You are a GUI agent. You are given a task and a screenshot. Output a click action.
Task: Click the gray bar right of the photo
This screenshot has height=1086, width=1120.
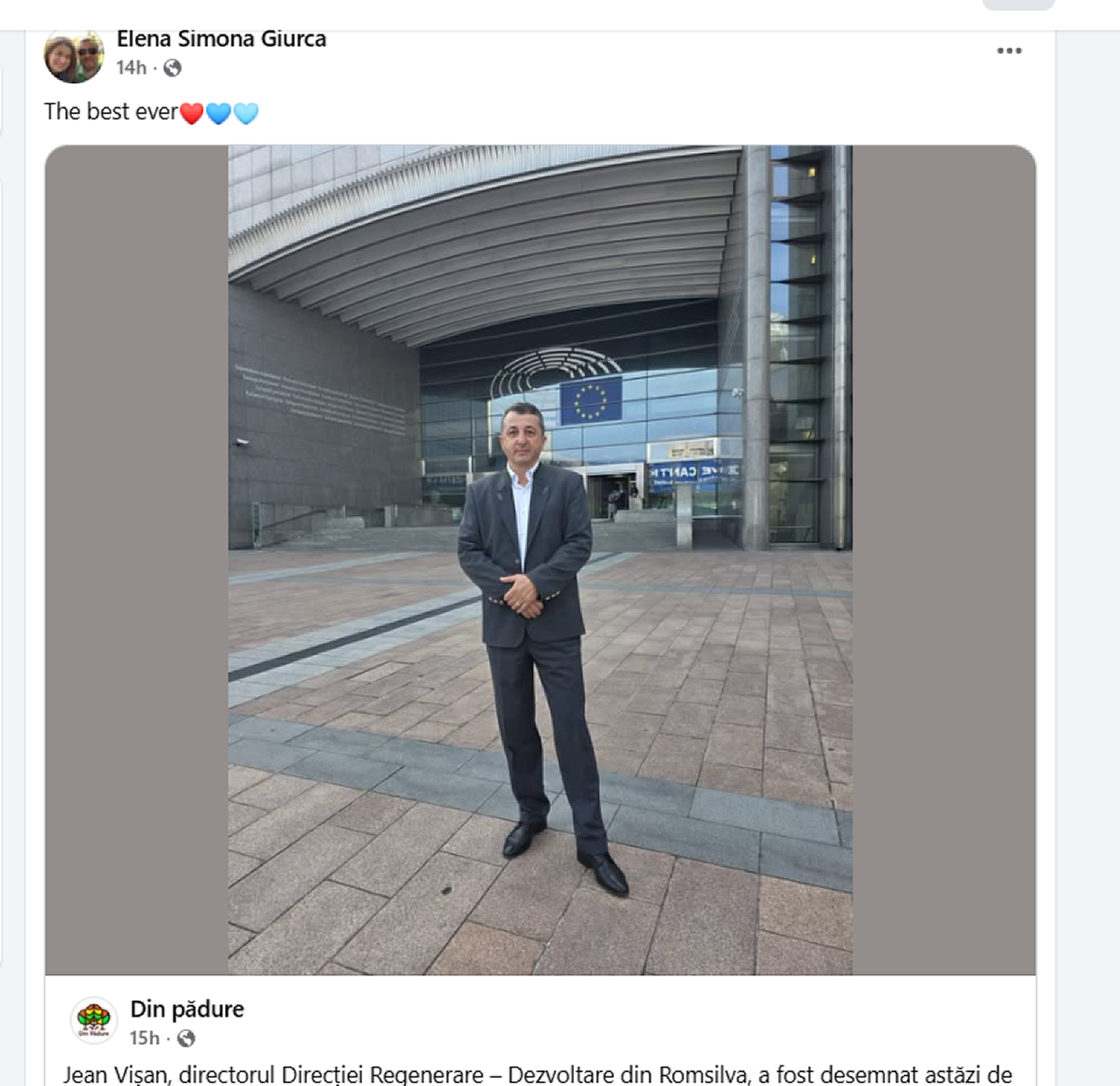coord(944,560)
